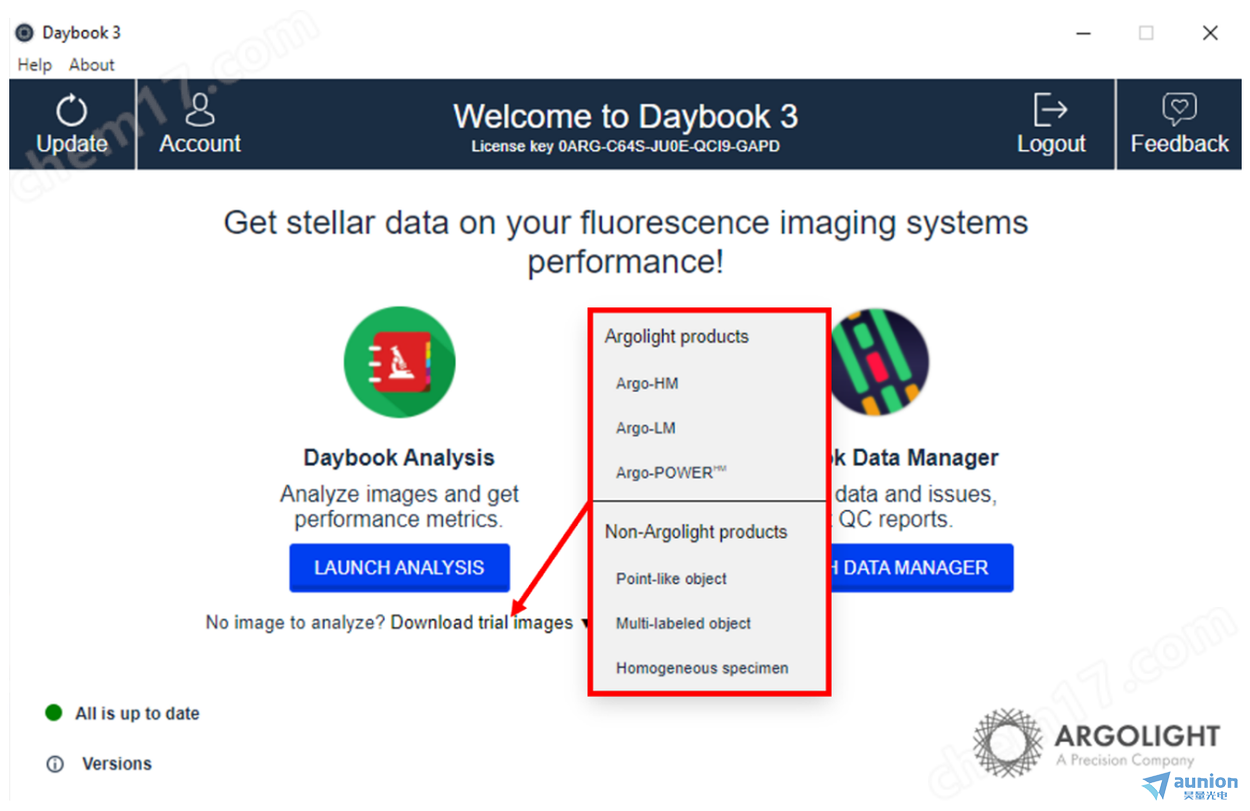This screenshot has height=811, width=1250.
Task: Click the green up-to-date status dot
Action: [x=54, y=713]
